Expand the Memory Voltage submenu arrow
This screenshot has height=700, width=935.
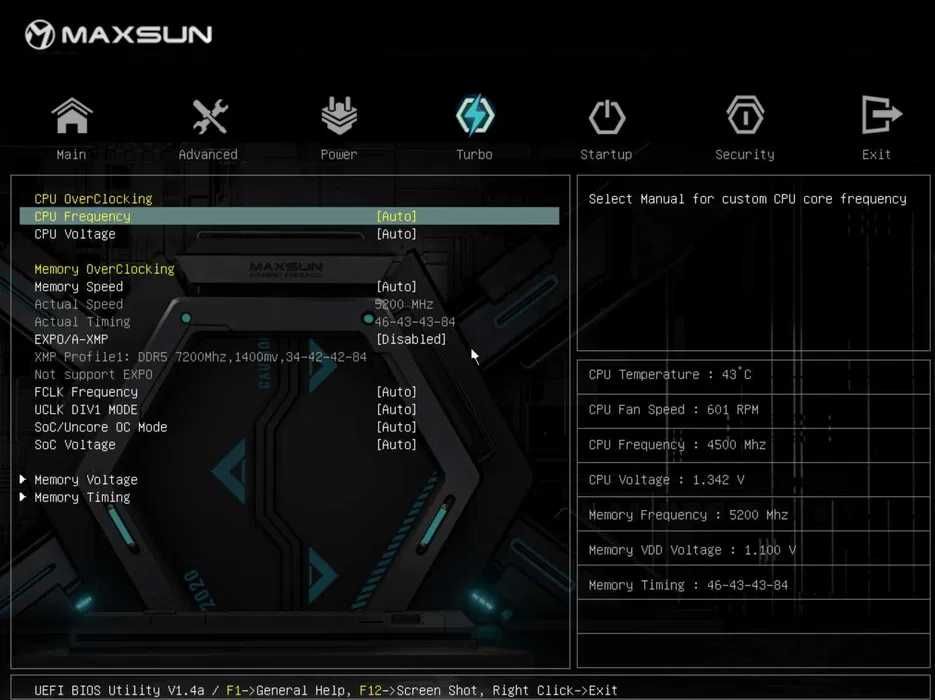[x=23, y=479]
